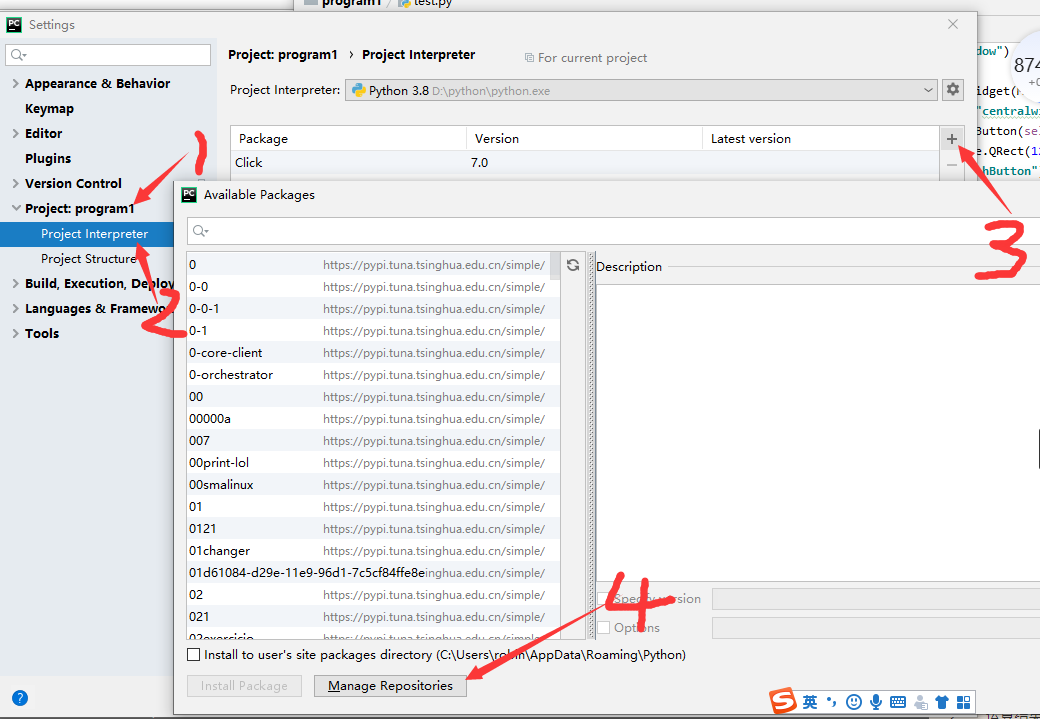This screenshot has width=1040, height=719.
Task: Focus the Settings search field
Action: (x=108, y=55)
